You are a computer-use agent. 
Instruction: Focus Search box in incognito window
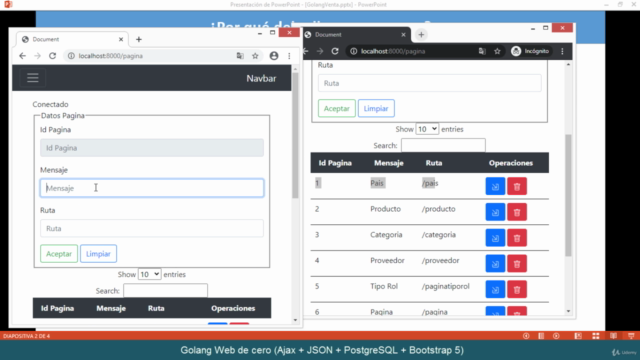(443, 145)
